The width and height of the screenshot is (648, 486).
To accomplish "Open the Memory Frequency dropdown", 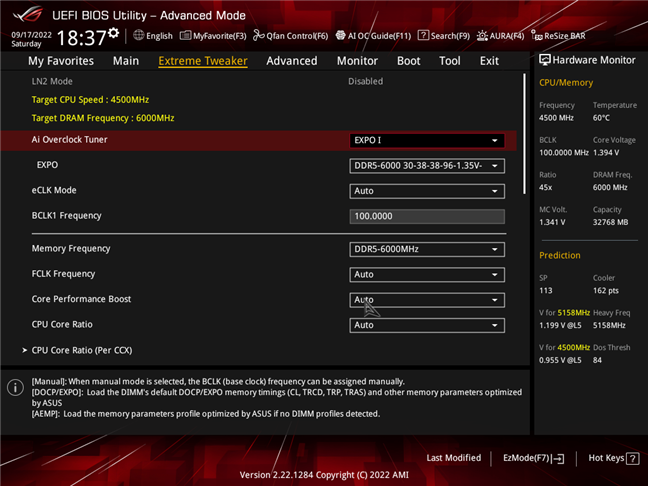I will tap(427, 249).
